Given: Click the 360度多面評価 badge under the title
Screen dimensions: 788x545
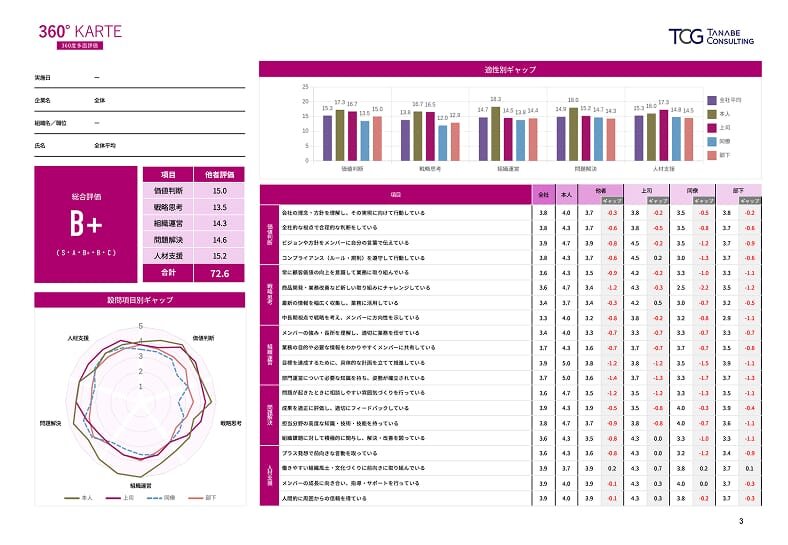Looking at the screenshot, I should click(80, 46).
